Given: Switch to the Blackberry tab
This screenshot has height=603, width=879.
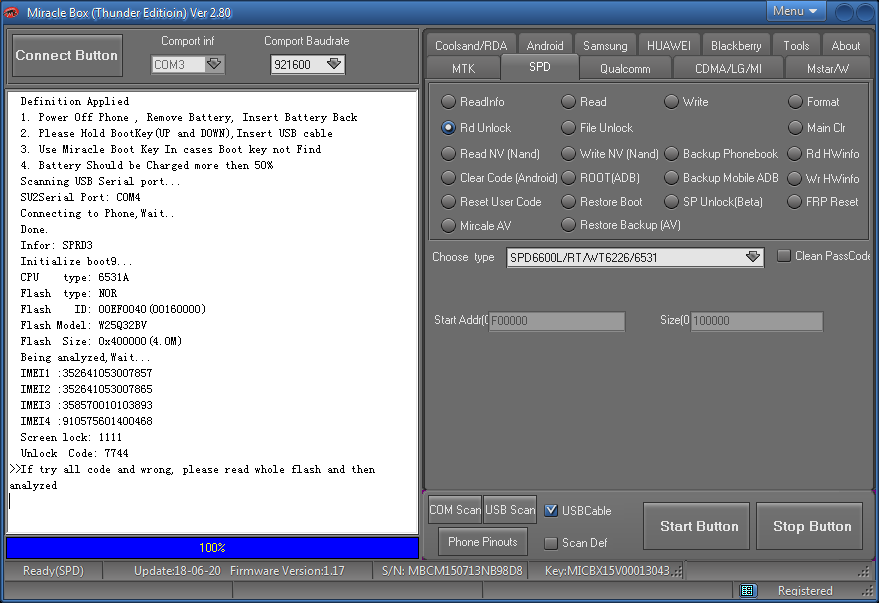Looking at the screenshot, I should [x=736, y=45].
